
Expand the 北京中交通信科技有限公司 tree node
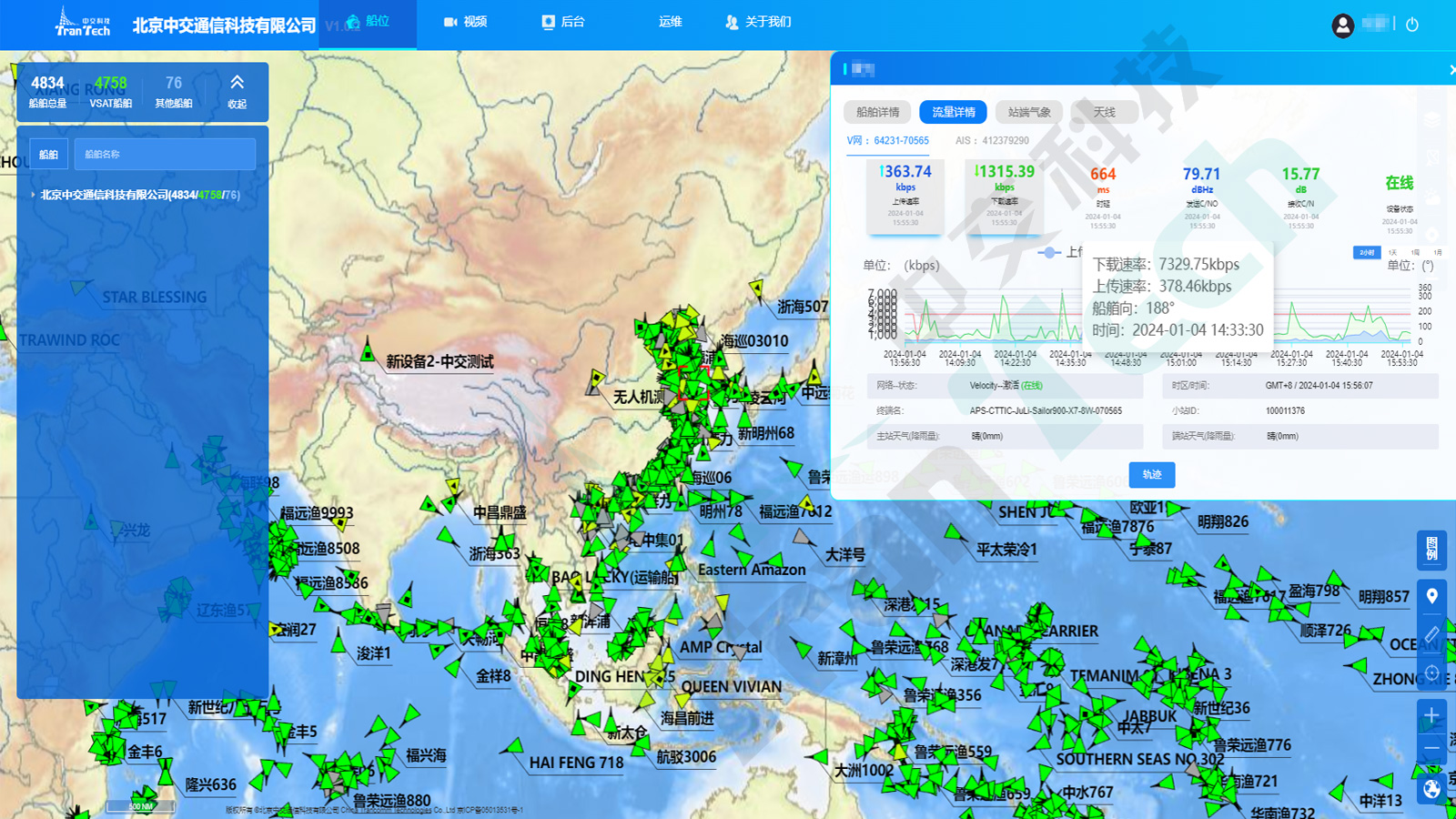[x=33, y=194]
